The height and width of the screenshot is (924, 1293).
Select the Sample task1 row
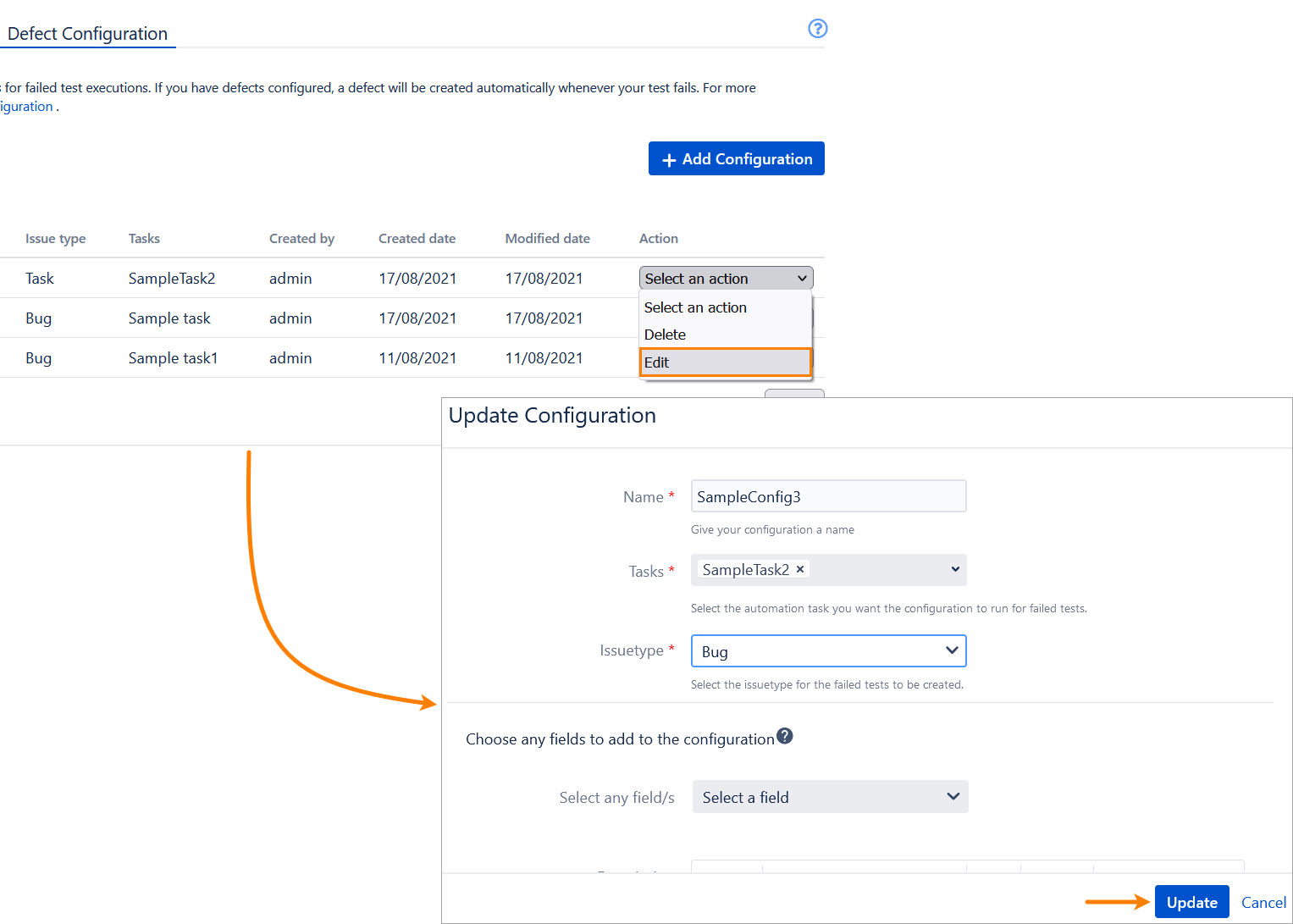coord(173,358)
